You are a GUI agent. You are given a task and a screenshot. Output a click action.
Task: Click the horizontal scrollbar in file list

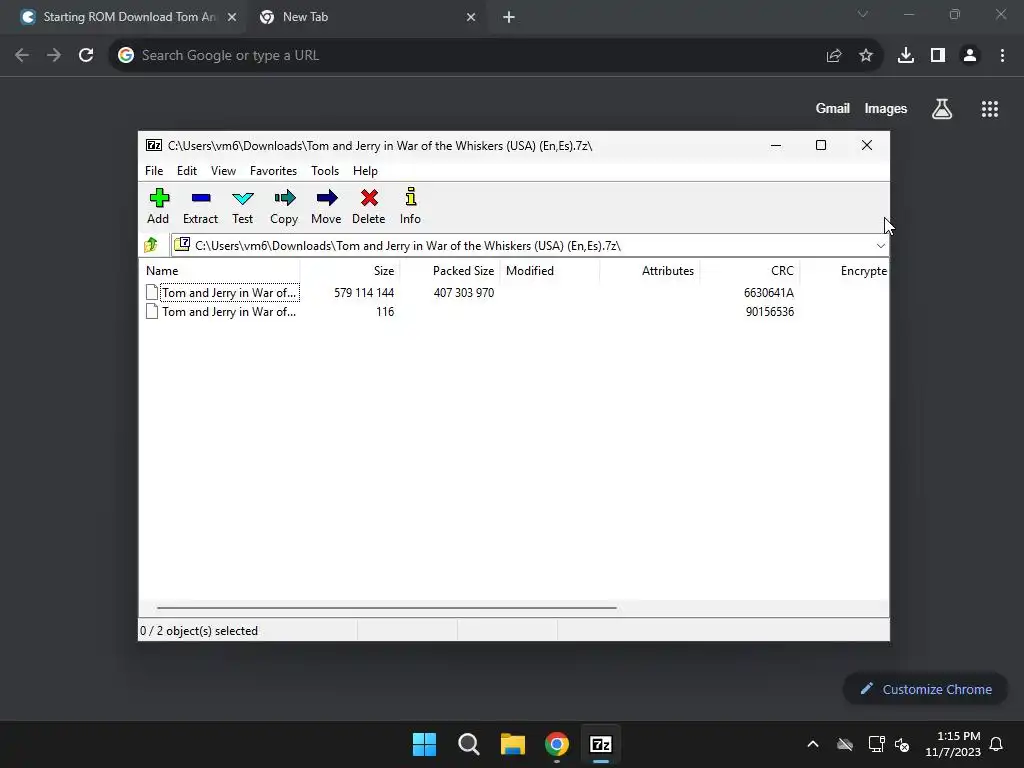(x=387, y=607)
